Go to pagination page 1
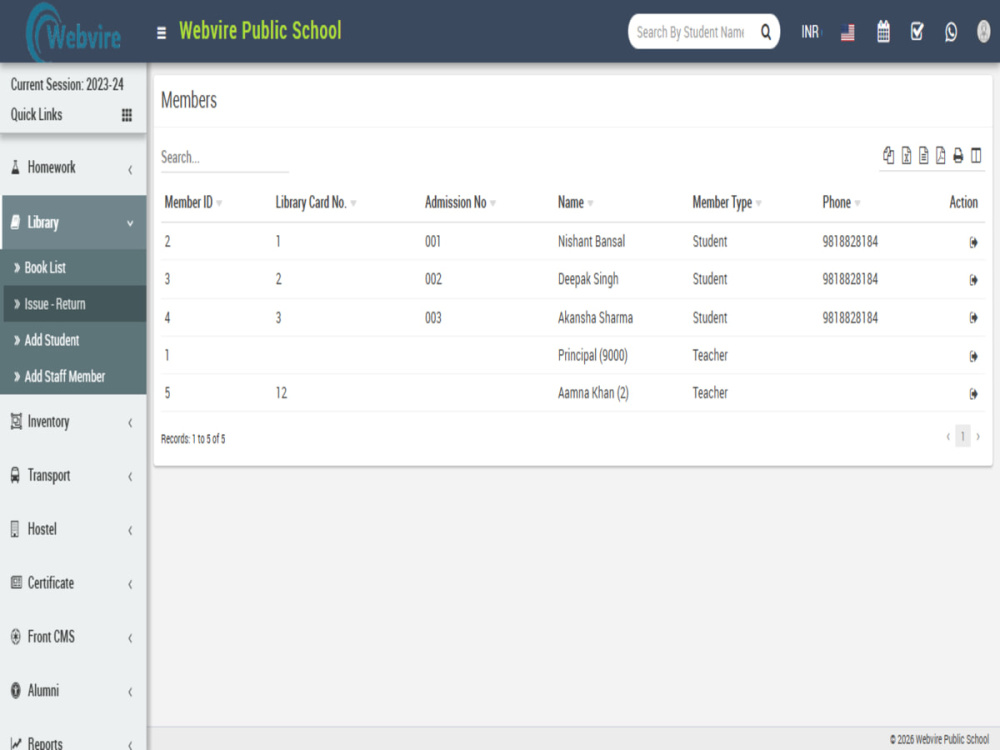The image size is (1000, 750). point(962,436)
